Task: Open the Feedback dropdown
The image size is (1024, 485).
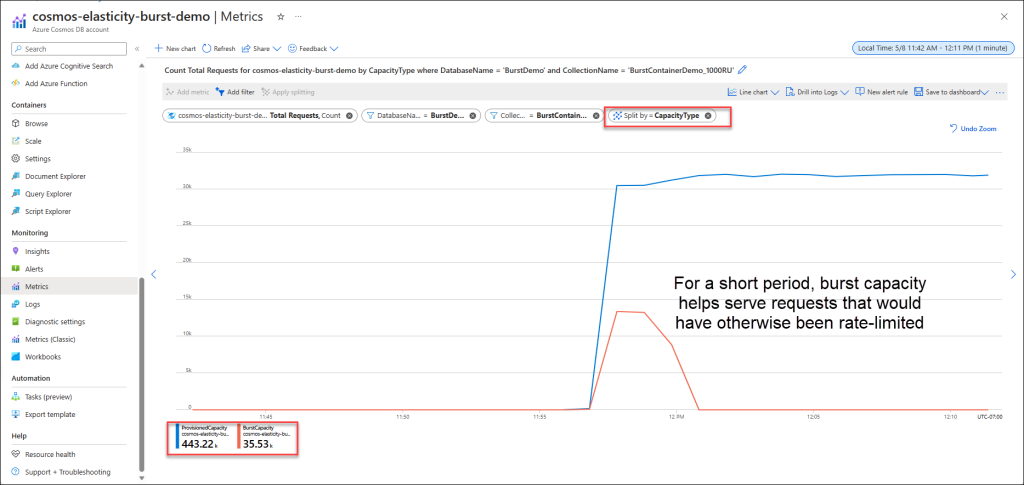Action: (x=313, y=49)
